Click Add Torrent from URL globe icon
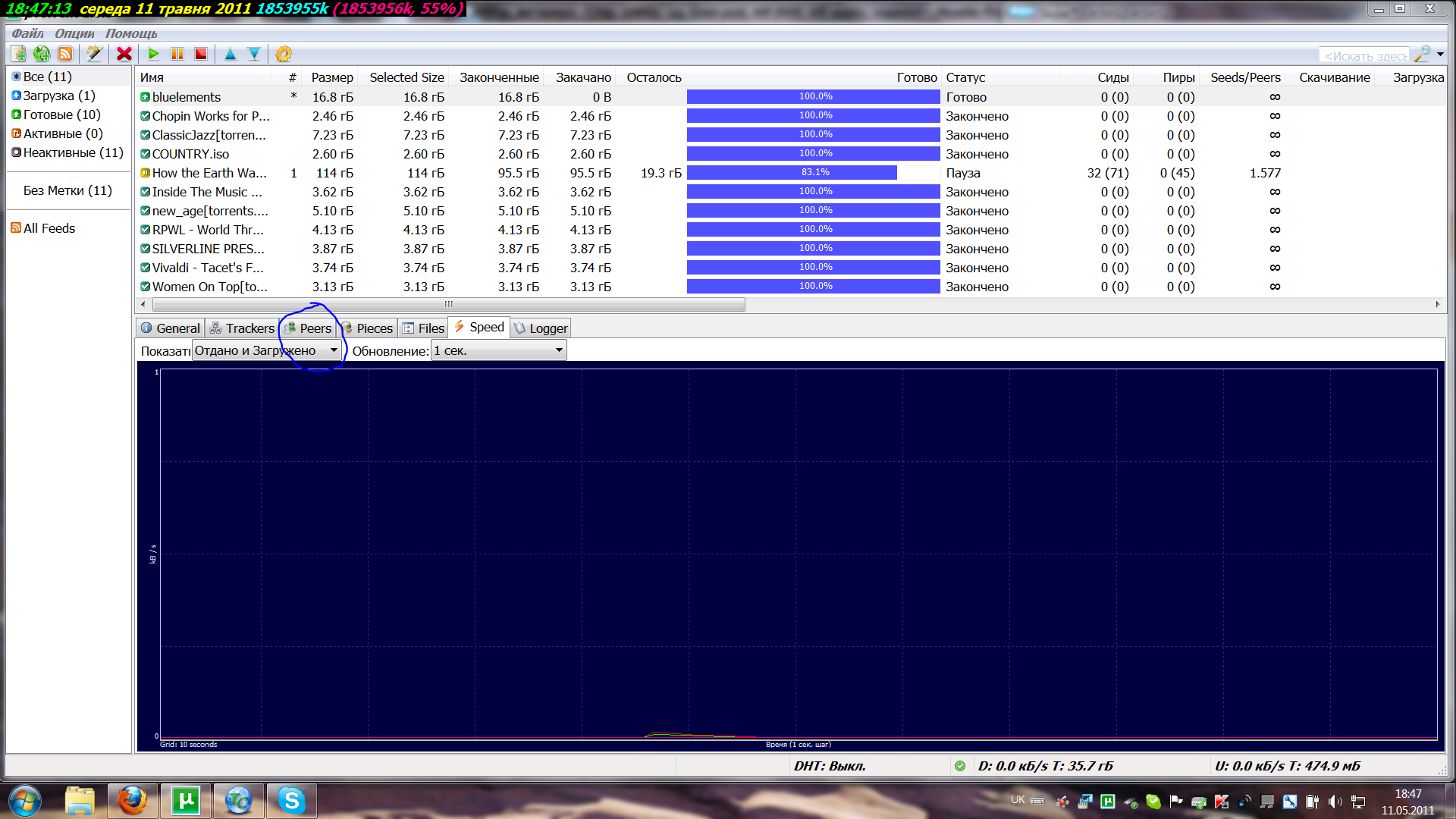Screen dimensions: 1456x819 point(42,54)
